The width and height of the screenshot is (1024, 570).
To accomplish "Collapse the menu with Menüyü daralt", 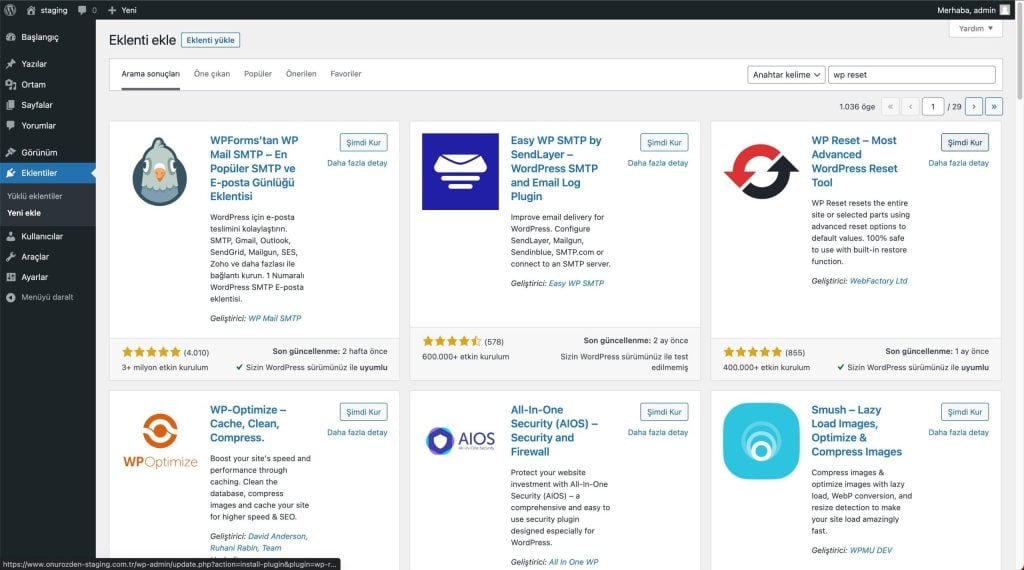I will click(x=48, y=297).
